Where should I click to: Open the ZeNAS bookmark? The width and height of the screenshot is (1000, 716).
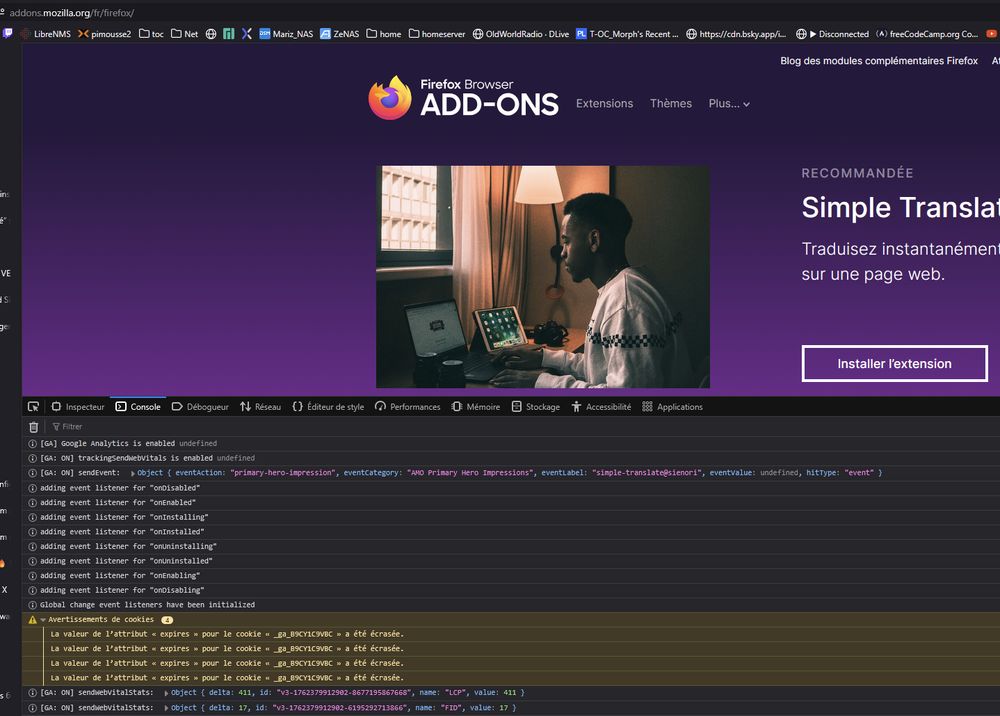pos(339,34)
